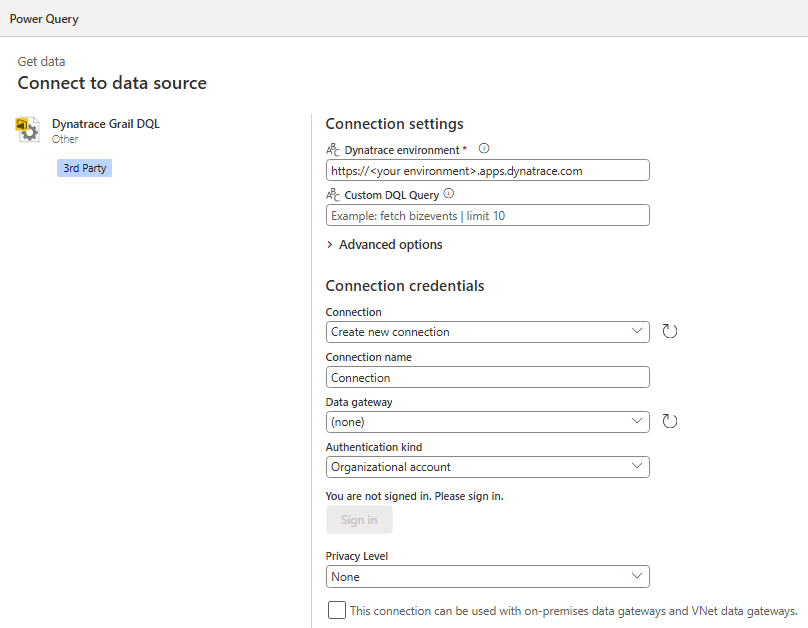Click the info icon beside Custom DQL Query
808x628 pixels.
pyautogui.click(x=449, y=194)
